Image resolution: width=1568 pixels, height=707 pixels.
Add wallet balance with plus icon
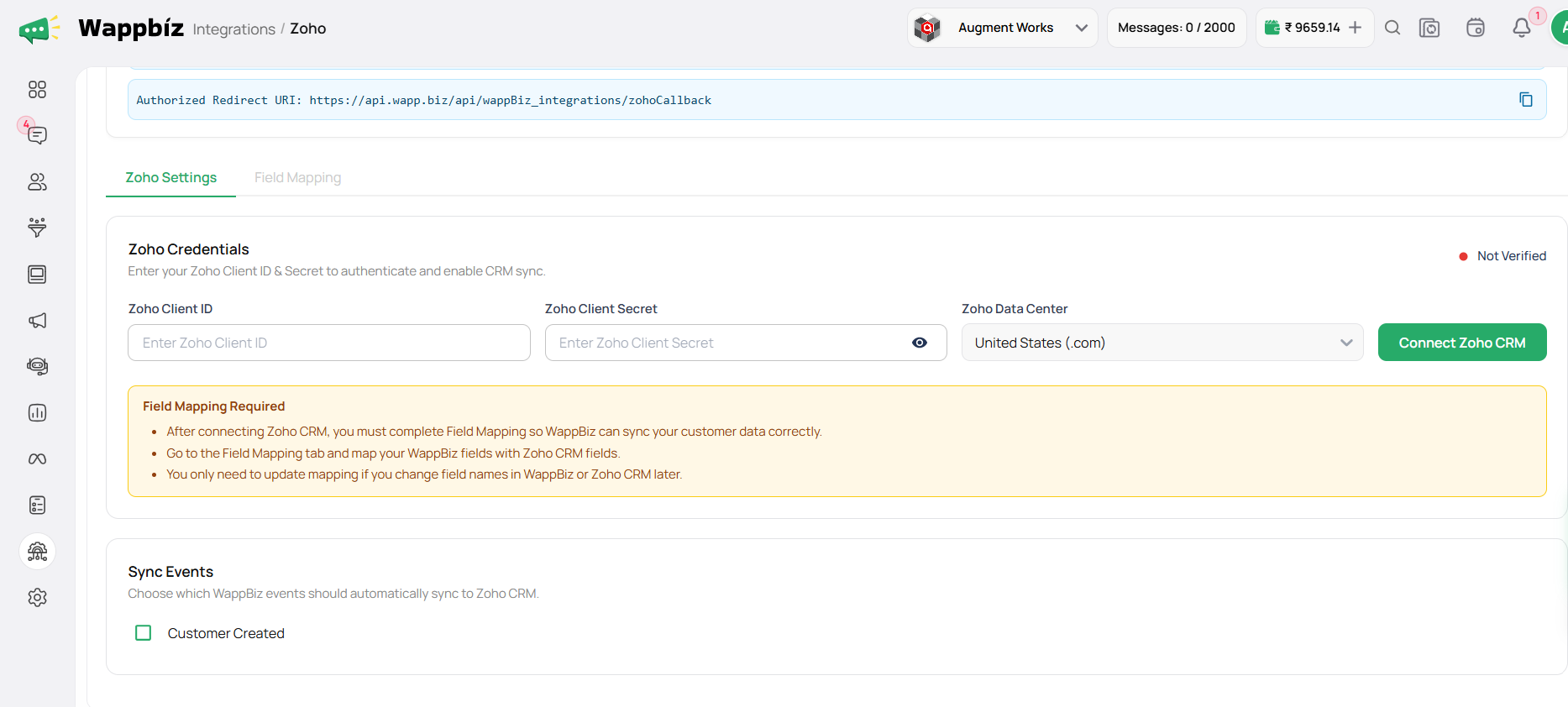pos(1355,28)
